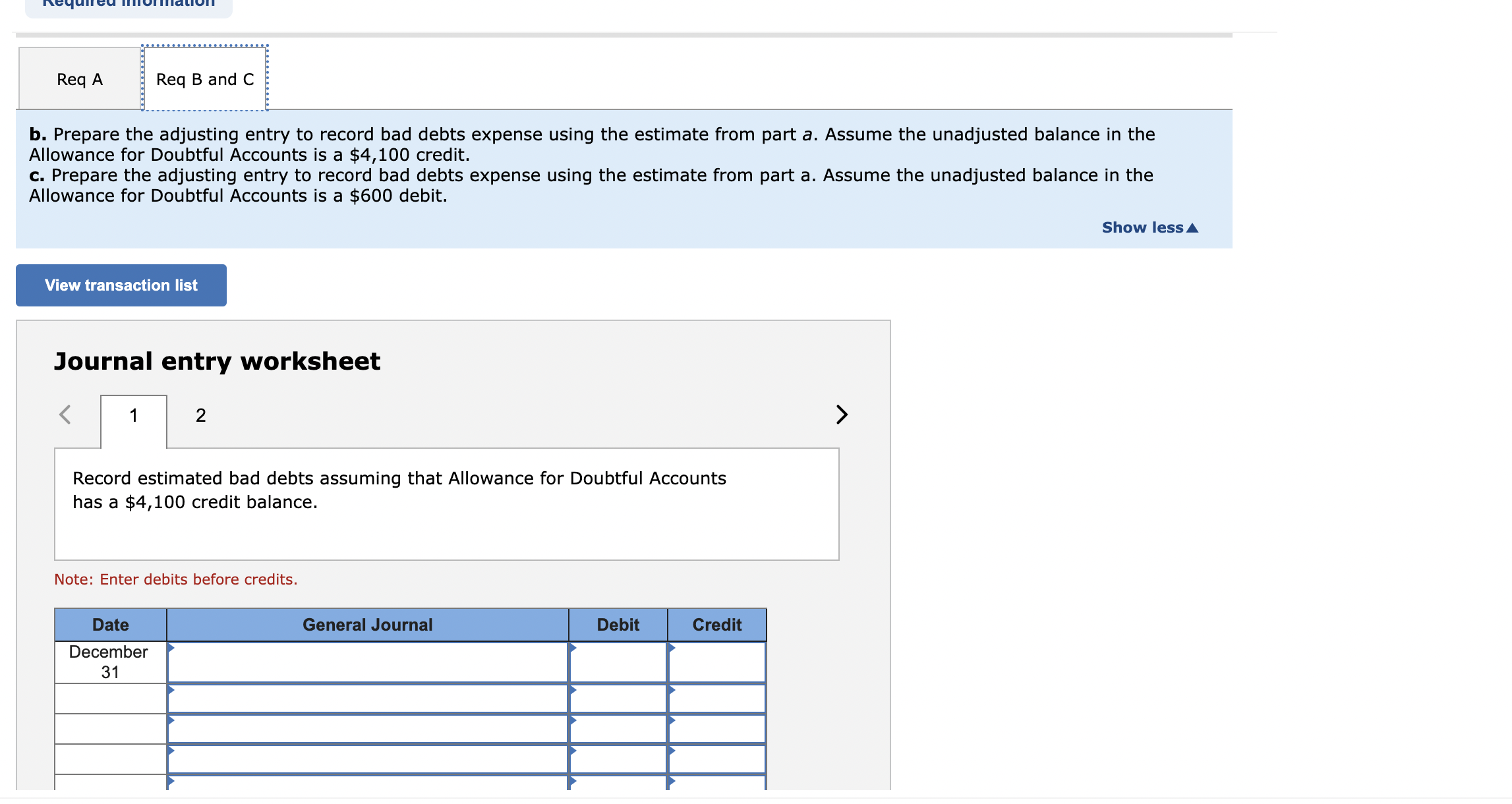This screenshot has width=1512, height=804.
Task: Click the next entry right arrow
Action: 841,415
